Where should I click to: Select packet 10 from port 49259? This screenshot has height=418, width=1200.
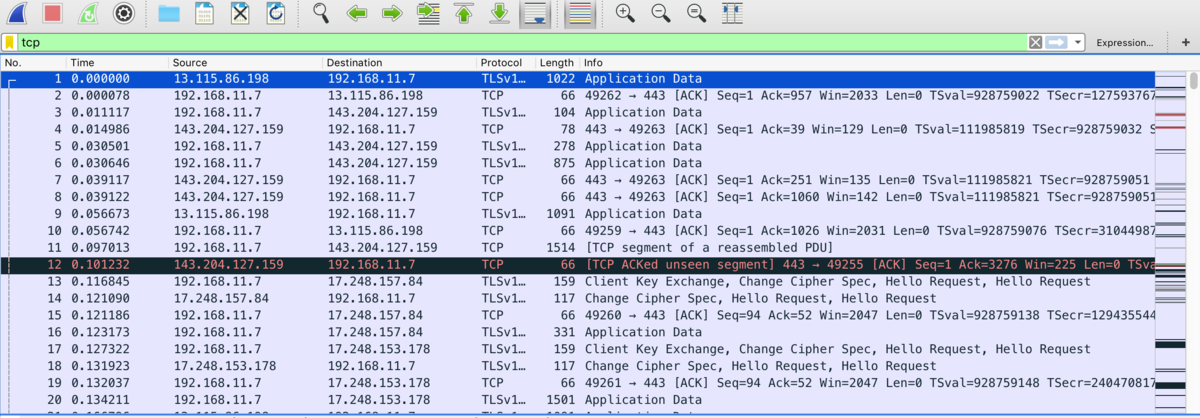[x=577, y=230]
